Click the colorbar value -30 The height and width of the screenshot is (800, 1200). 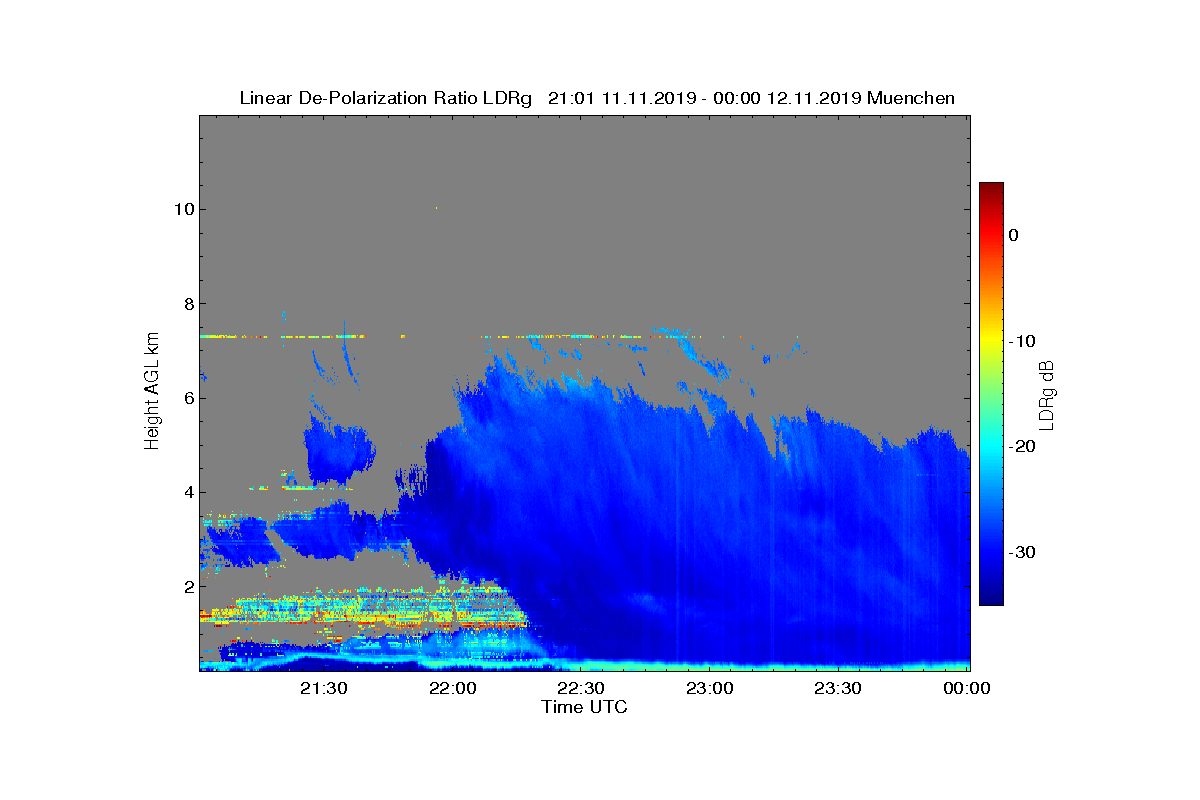point(1021,553)
